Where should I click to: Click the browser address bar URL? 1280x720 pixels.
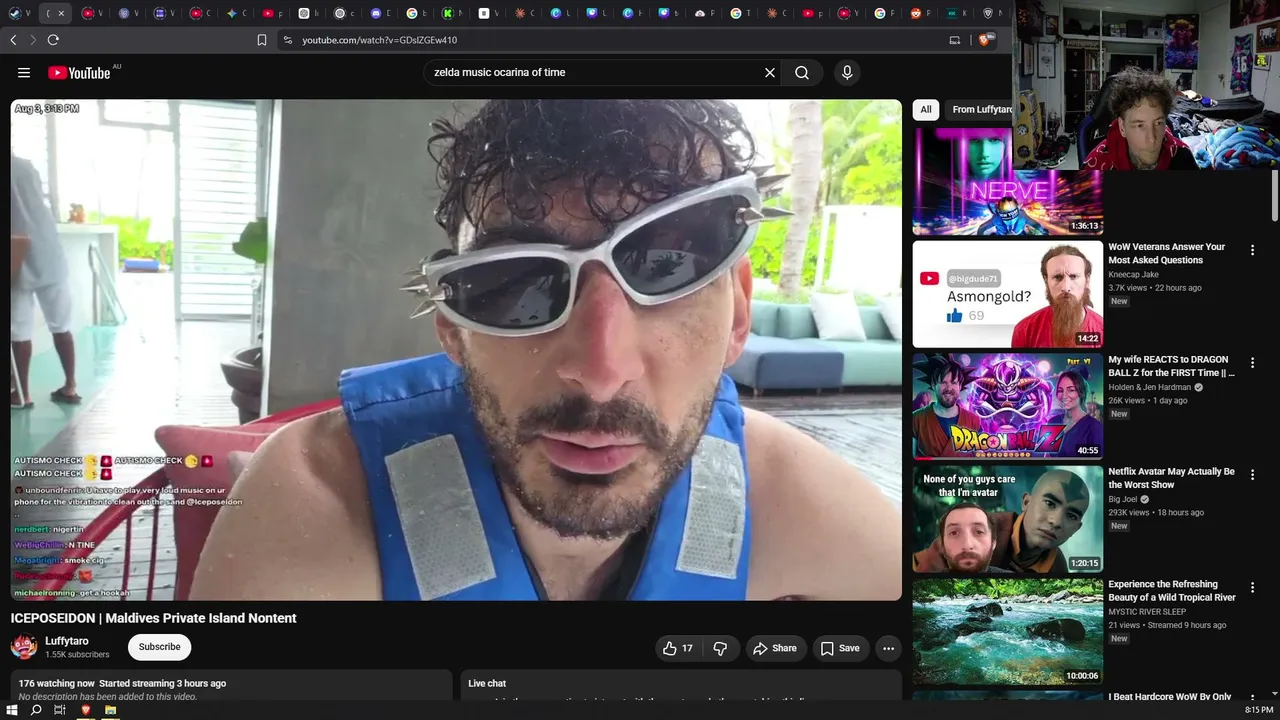click(380, 40)
